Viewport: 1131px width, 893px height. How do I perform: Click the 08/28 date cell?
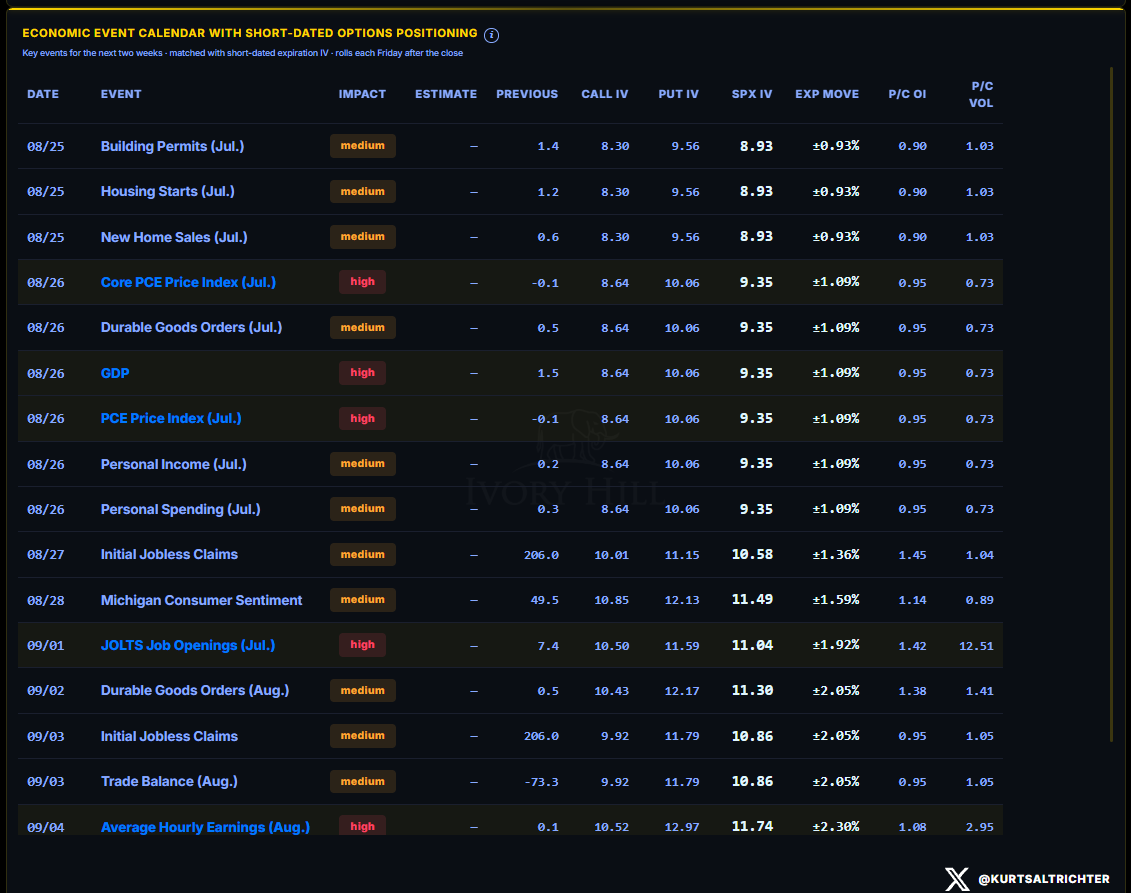(45, 600)
